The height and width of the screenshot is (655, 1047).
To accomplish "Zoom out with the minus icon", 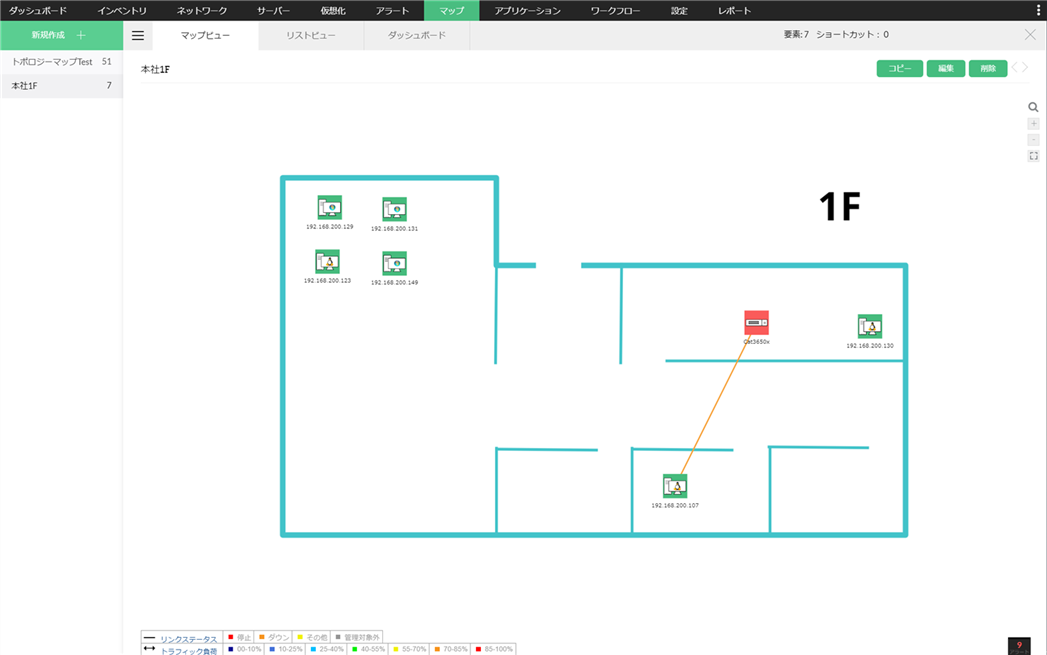I will [x=1034, y=140].
